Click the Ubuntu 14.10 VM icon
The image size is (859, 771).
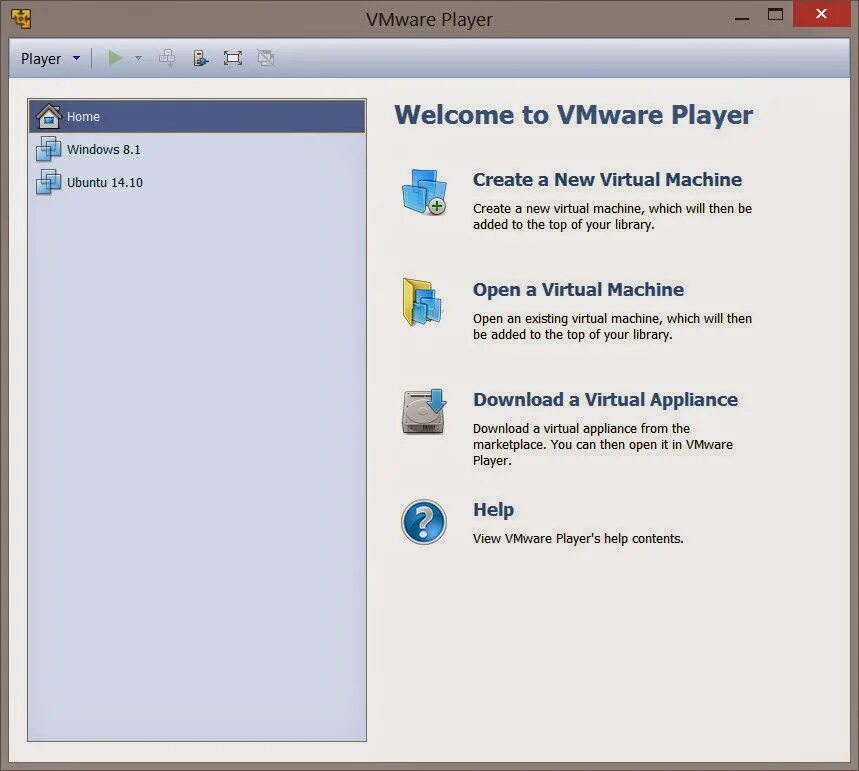pos(48,182)
